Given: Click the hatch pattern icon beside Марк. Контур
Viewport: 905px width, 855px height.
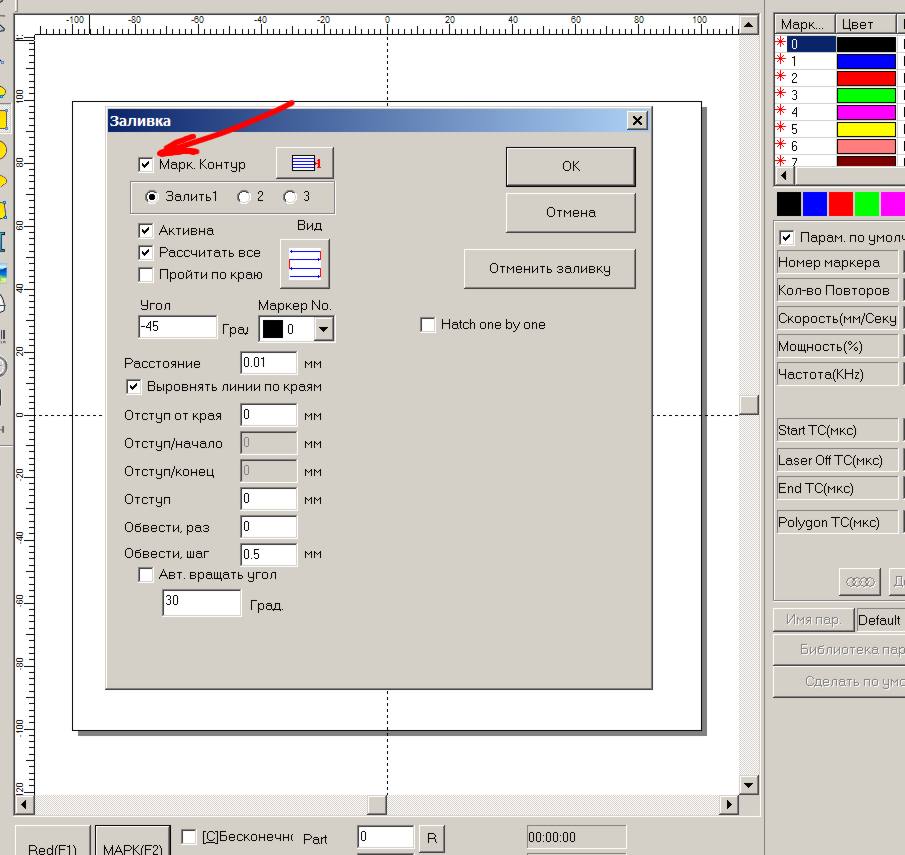Looking at the screenshot, I should [x=305, y=163].
